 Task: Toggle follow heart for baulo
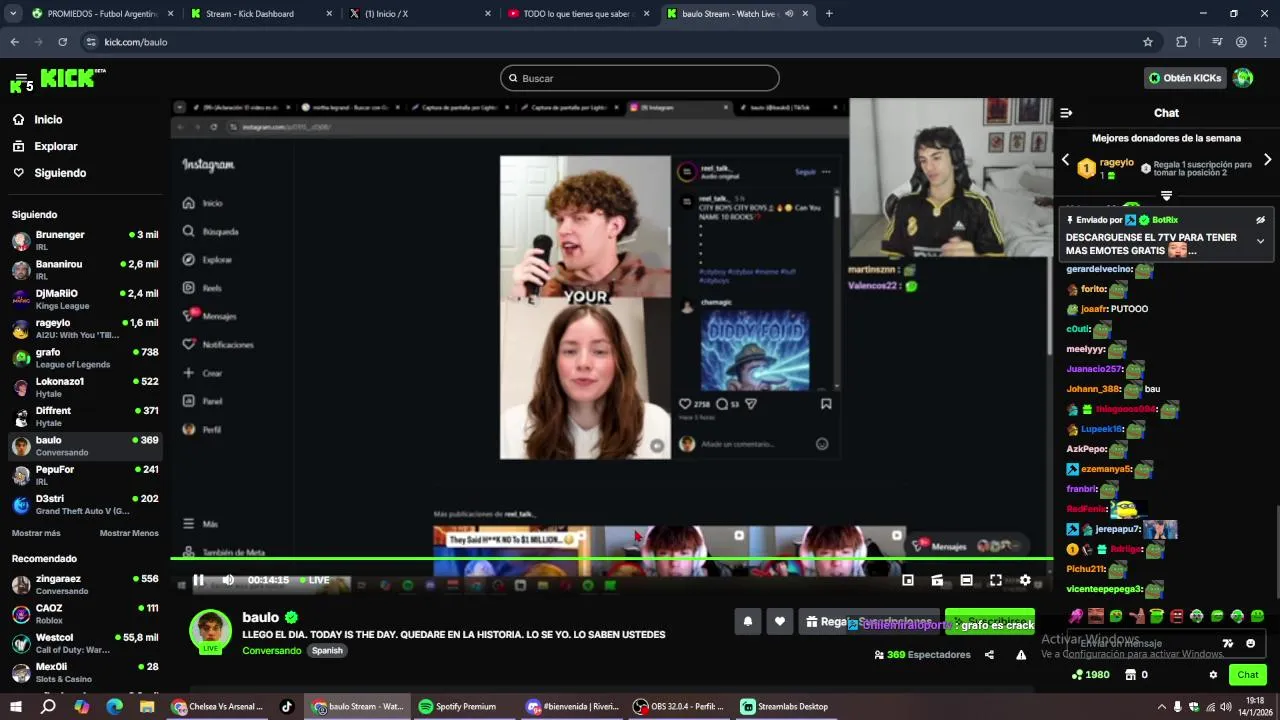coord(780,622)
